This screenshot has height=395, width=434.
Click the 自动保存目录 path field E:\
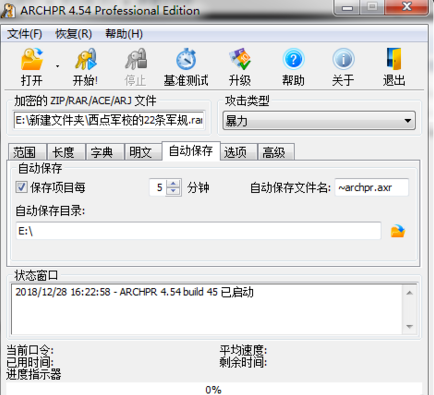[198, 231]
